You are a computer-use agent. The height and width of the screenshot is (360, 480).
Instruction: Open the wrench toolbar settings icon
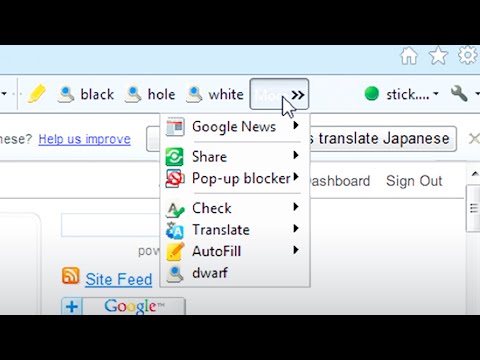459,94
